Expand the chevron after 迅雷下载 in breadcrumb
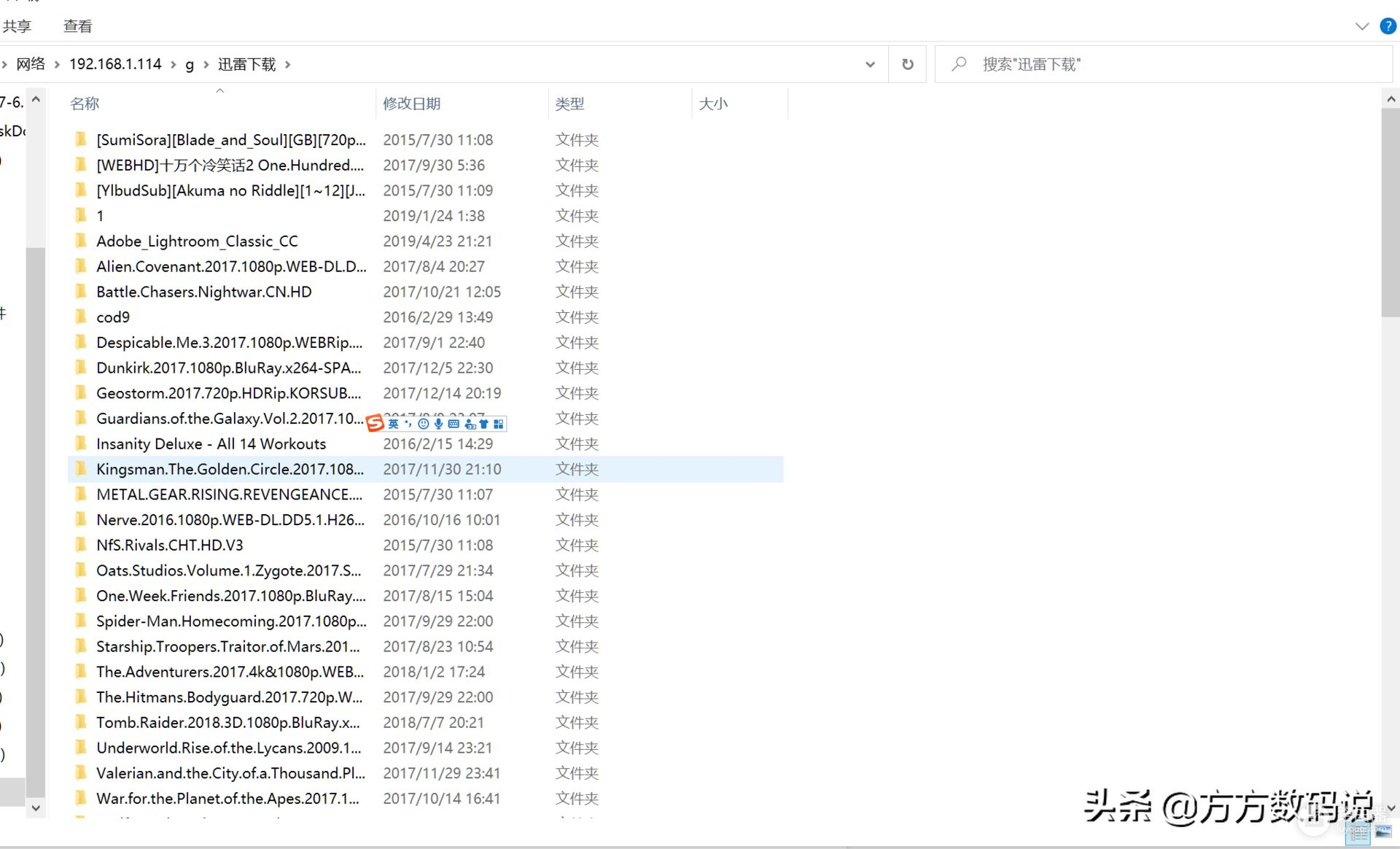The width and height of the screenshot is (1400, 849). (288, 64)
